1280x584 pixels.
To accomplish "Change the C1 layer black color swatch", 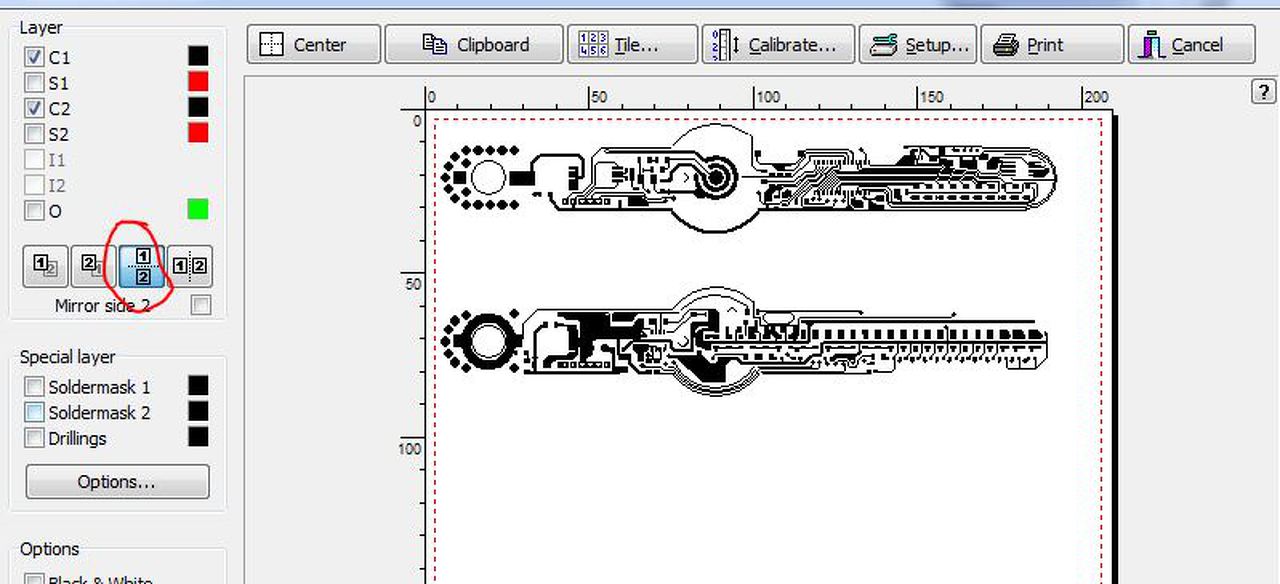I will tap(198, 56).
